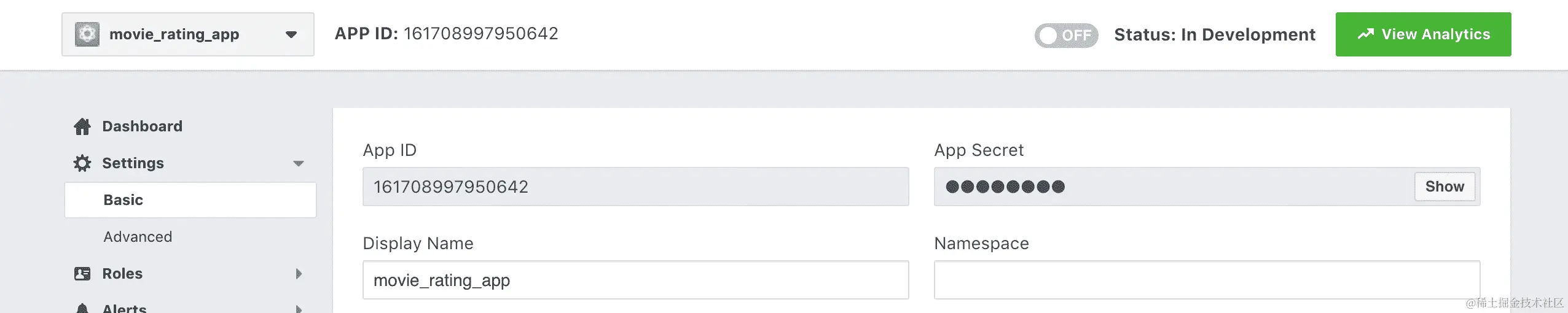Click the masked App Secret field
This screenshot has height=313, width=1568.
[1167, 187]
